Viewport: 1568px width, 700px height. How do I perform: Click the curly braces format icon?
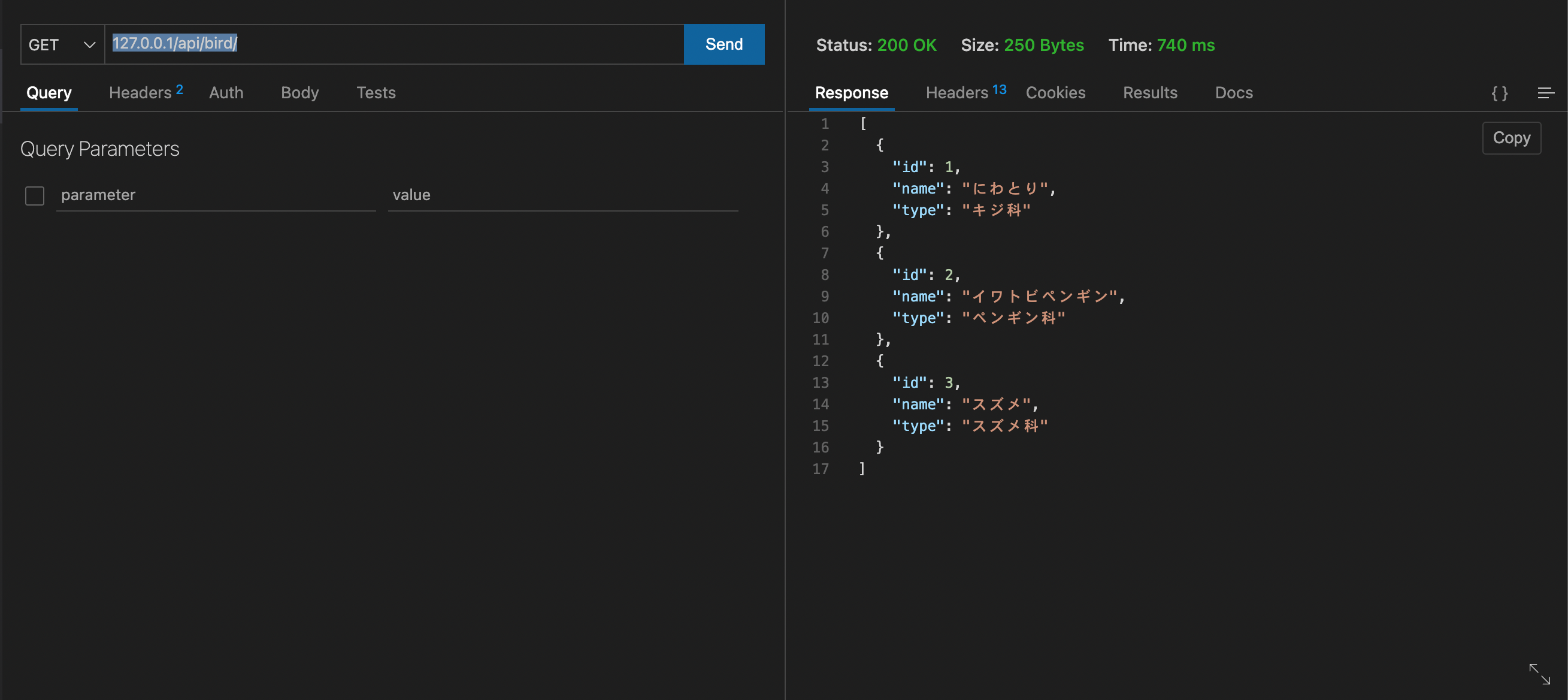(x=1499, y=93)
